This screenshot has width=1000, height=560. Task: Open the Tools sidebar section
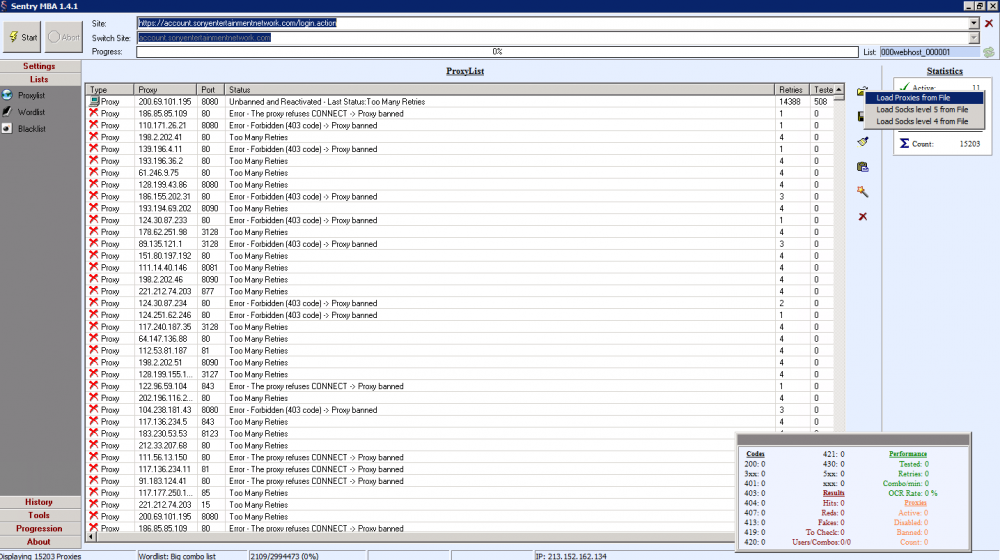point(40,515)
